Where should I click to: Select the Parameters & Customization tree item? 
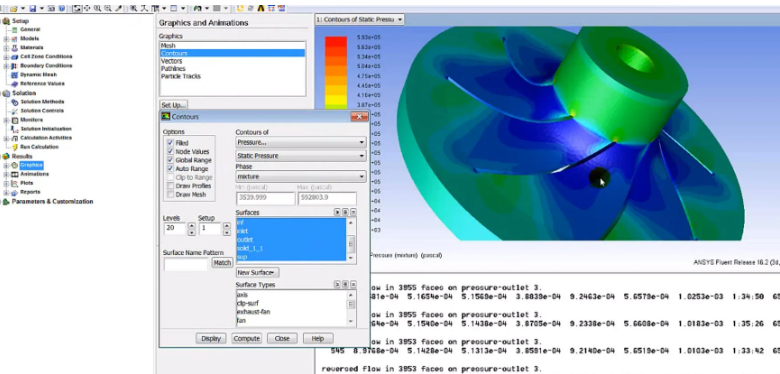[x=52, y=201]
